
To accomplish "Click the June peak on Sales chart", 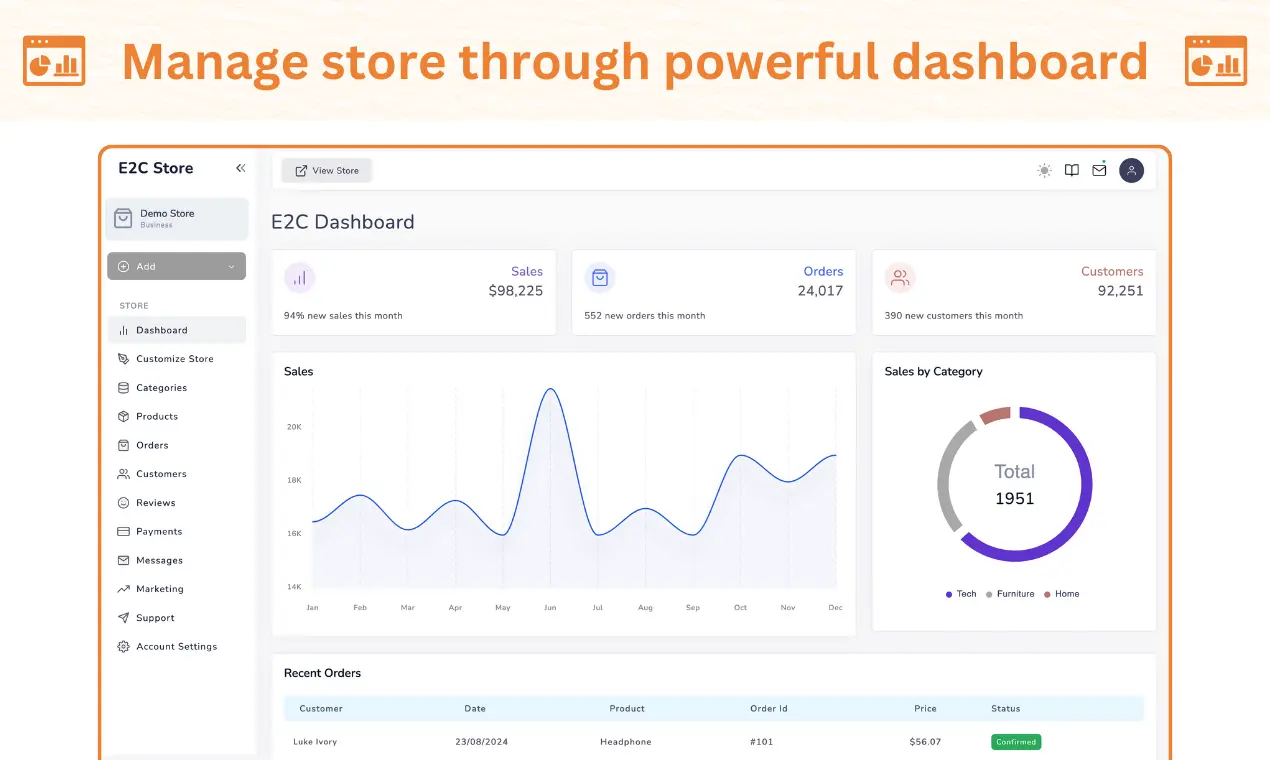I will tap(549, 389).
